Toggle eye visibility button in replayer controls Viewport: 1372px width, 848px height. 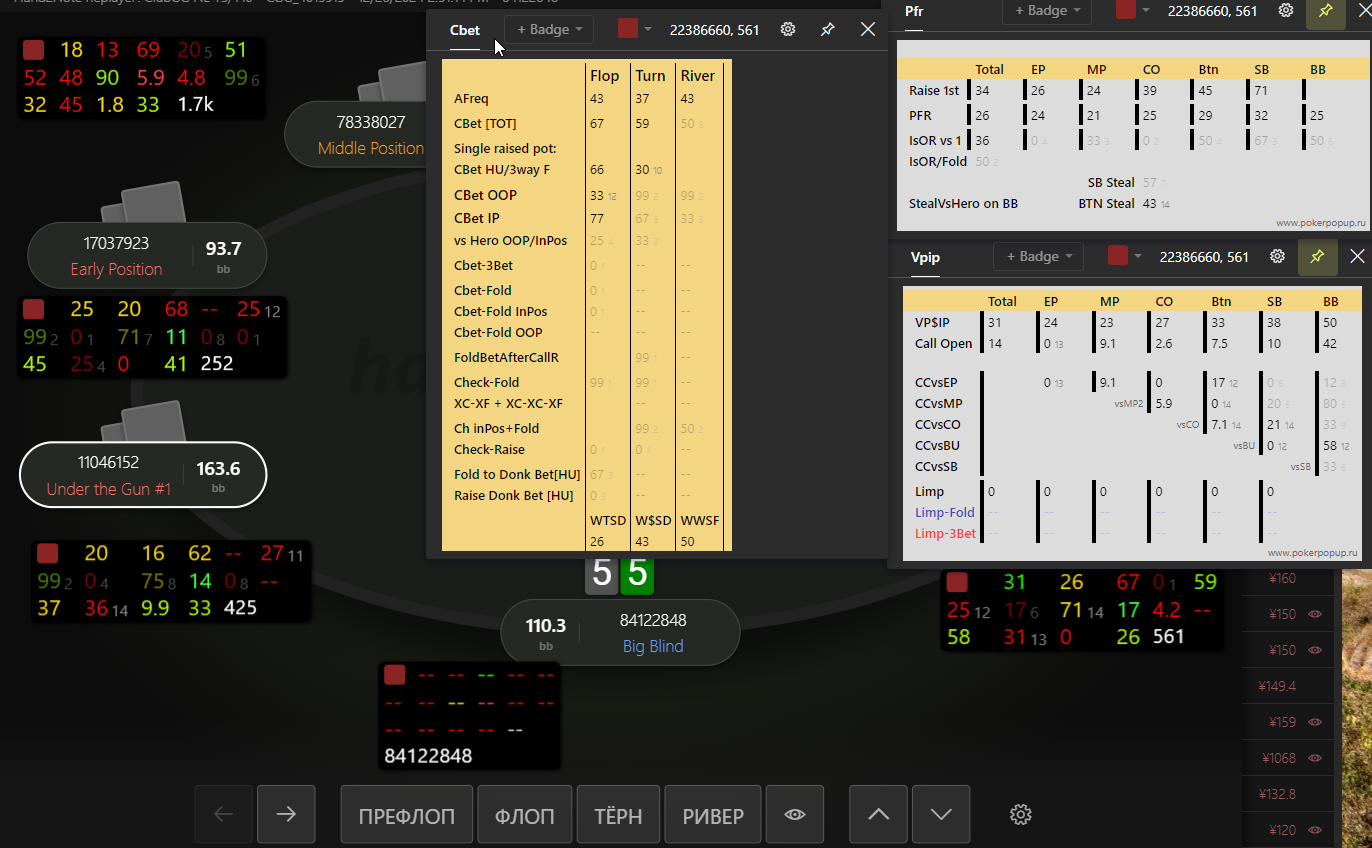[x=795, y=815]
